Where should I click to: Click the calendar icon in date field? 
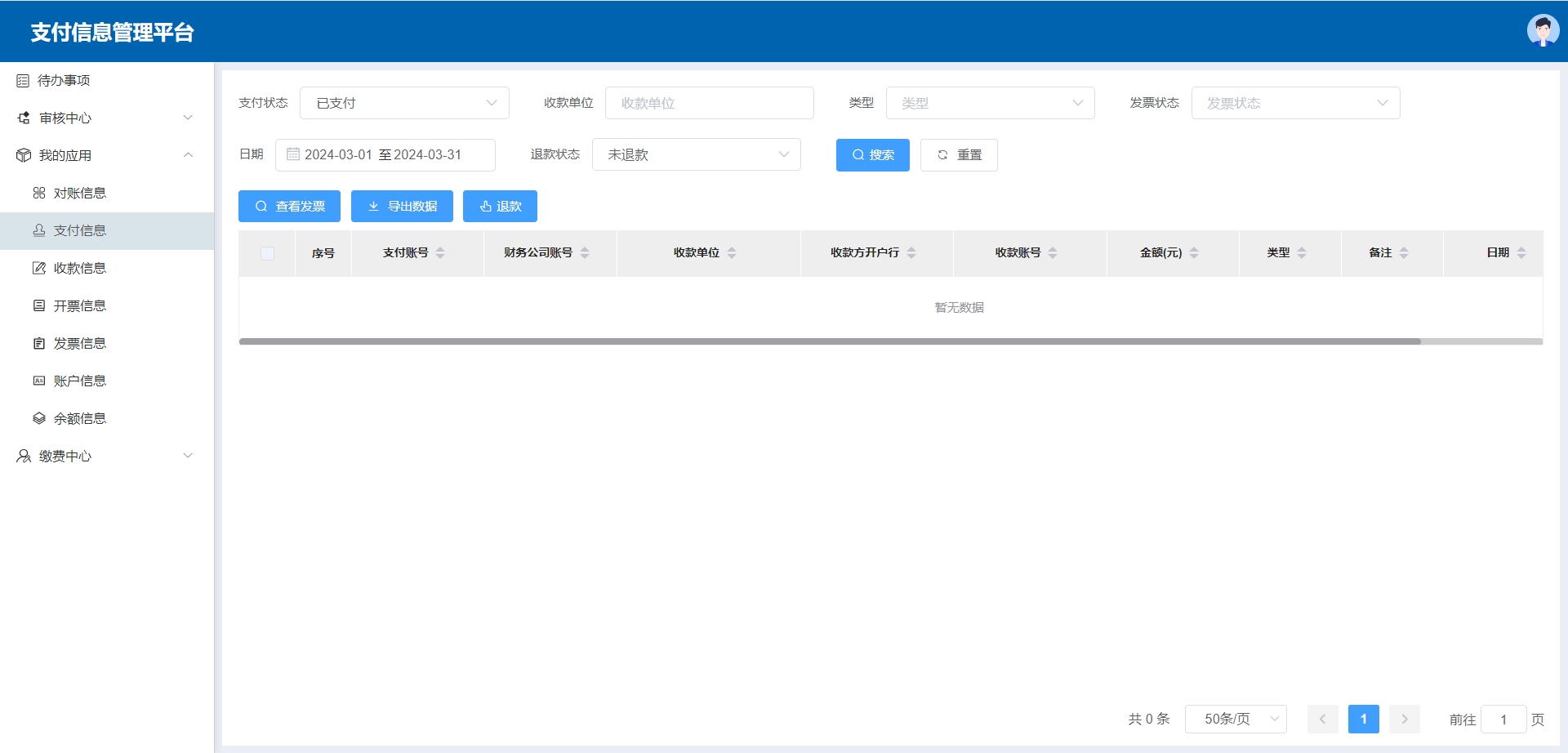click(292, 154)
